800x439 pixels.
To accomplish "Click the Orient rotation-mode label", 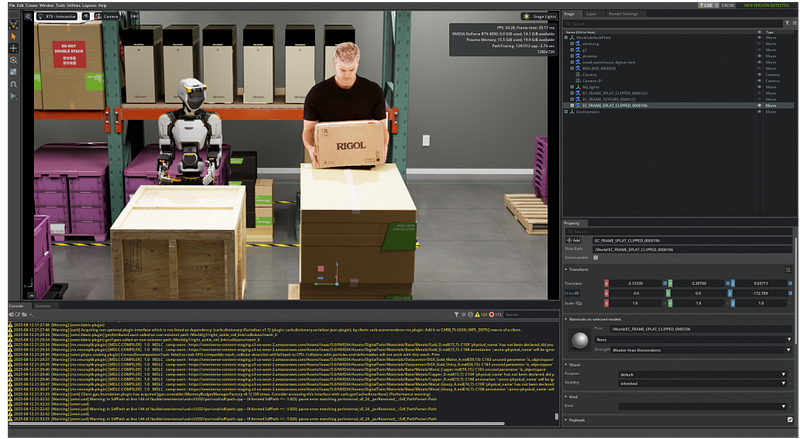I will click(x=571, y=293).
